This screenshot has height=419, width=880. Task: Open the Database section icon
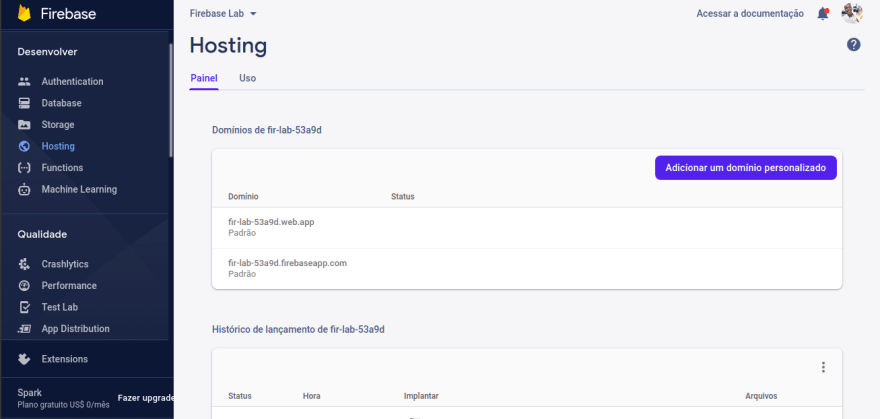[x=24, y=103]
